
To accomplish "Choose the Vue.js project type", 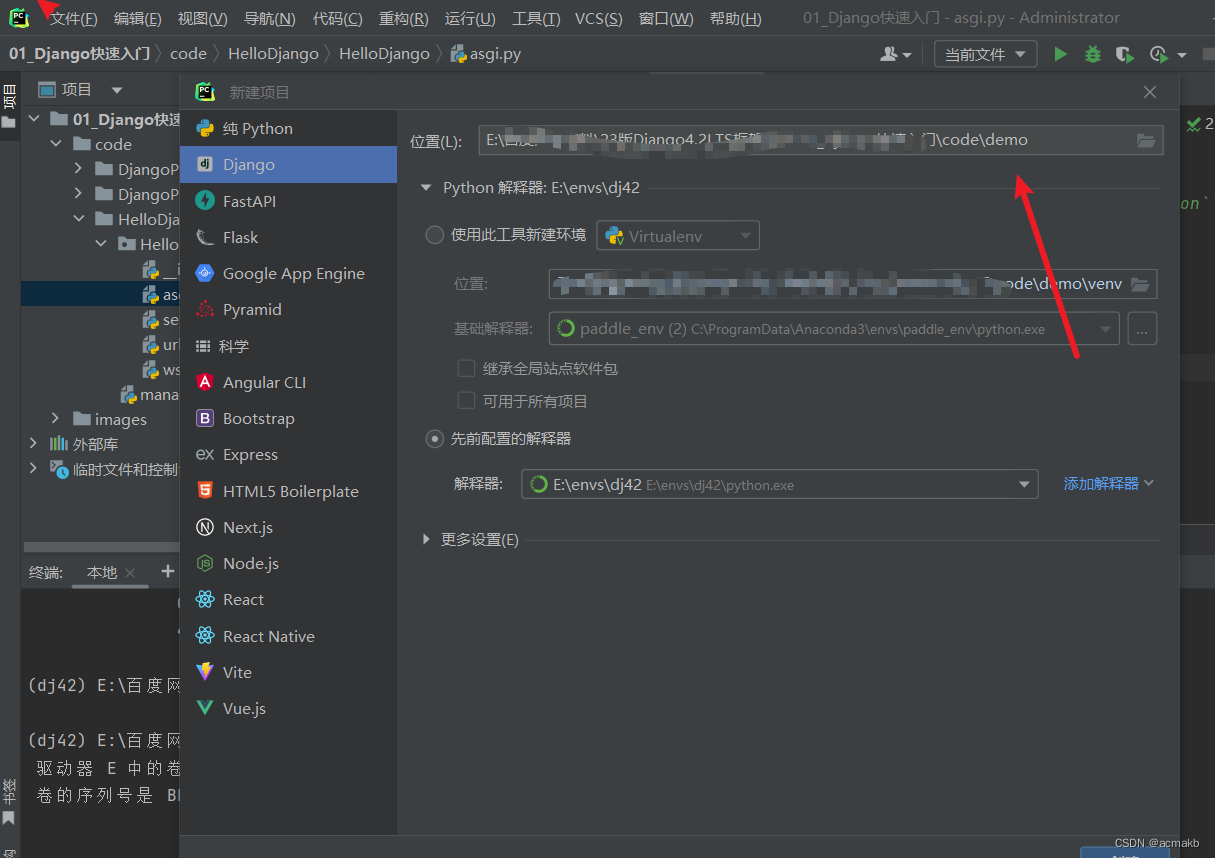I will pyautogui.click(x=288, y=708).
